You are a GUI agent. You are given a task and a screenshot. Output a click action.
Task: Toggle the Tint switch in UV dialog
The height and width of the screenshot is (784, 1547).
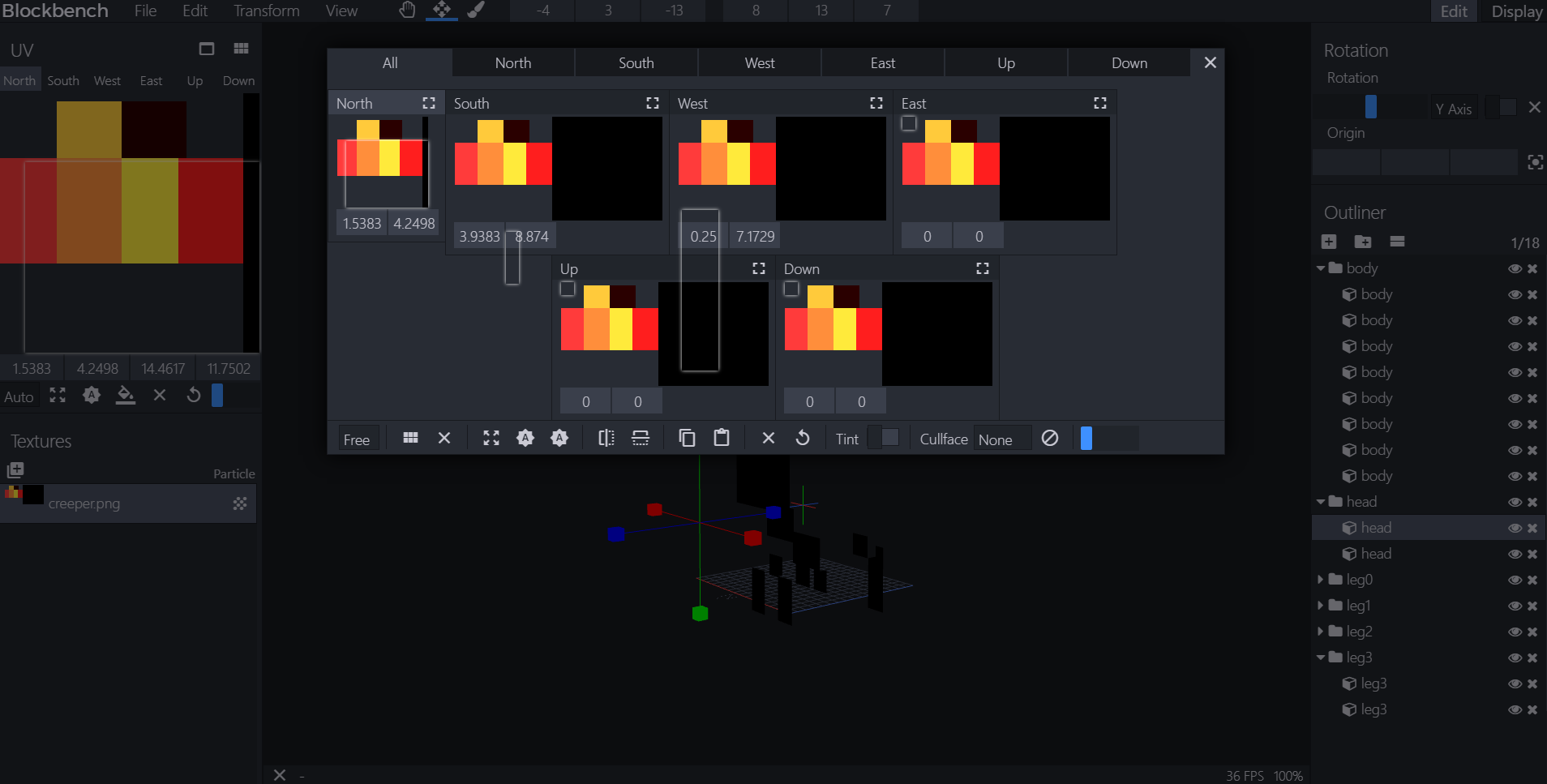click(883, 438)
